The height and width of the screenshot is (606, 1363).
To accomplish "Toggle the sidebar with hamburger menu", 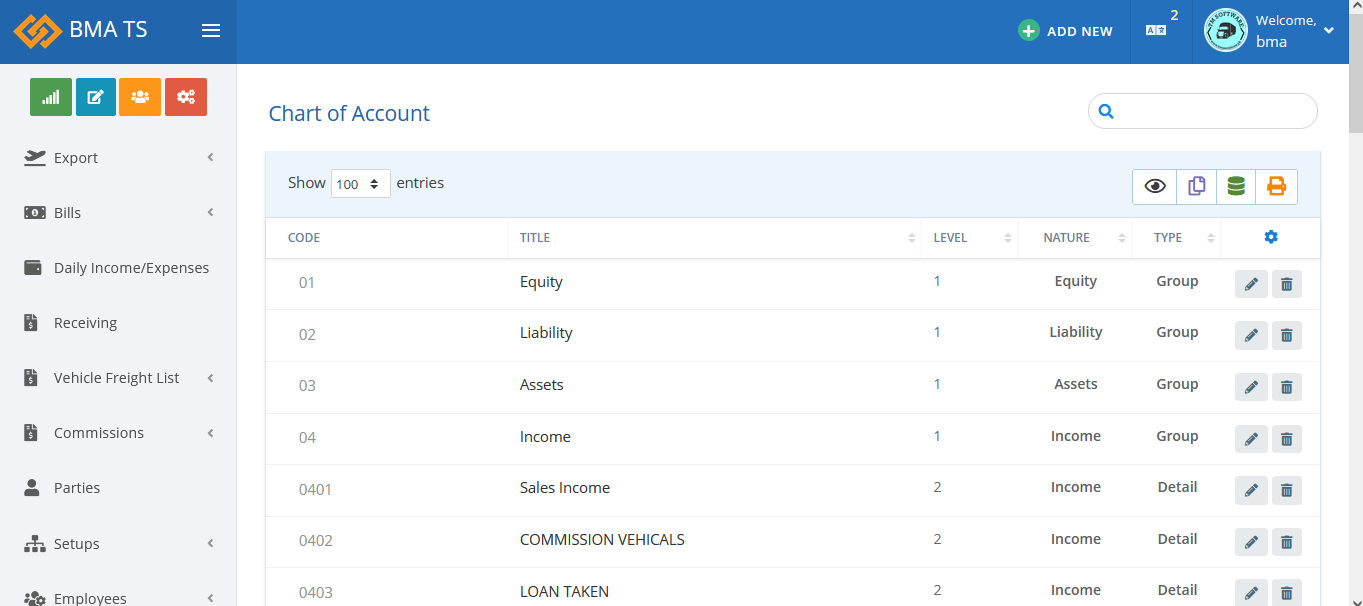I will coord(211,31).
